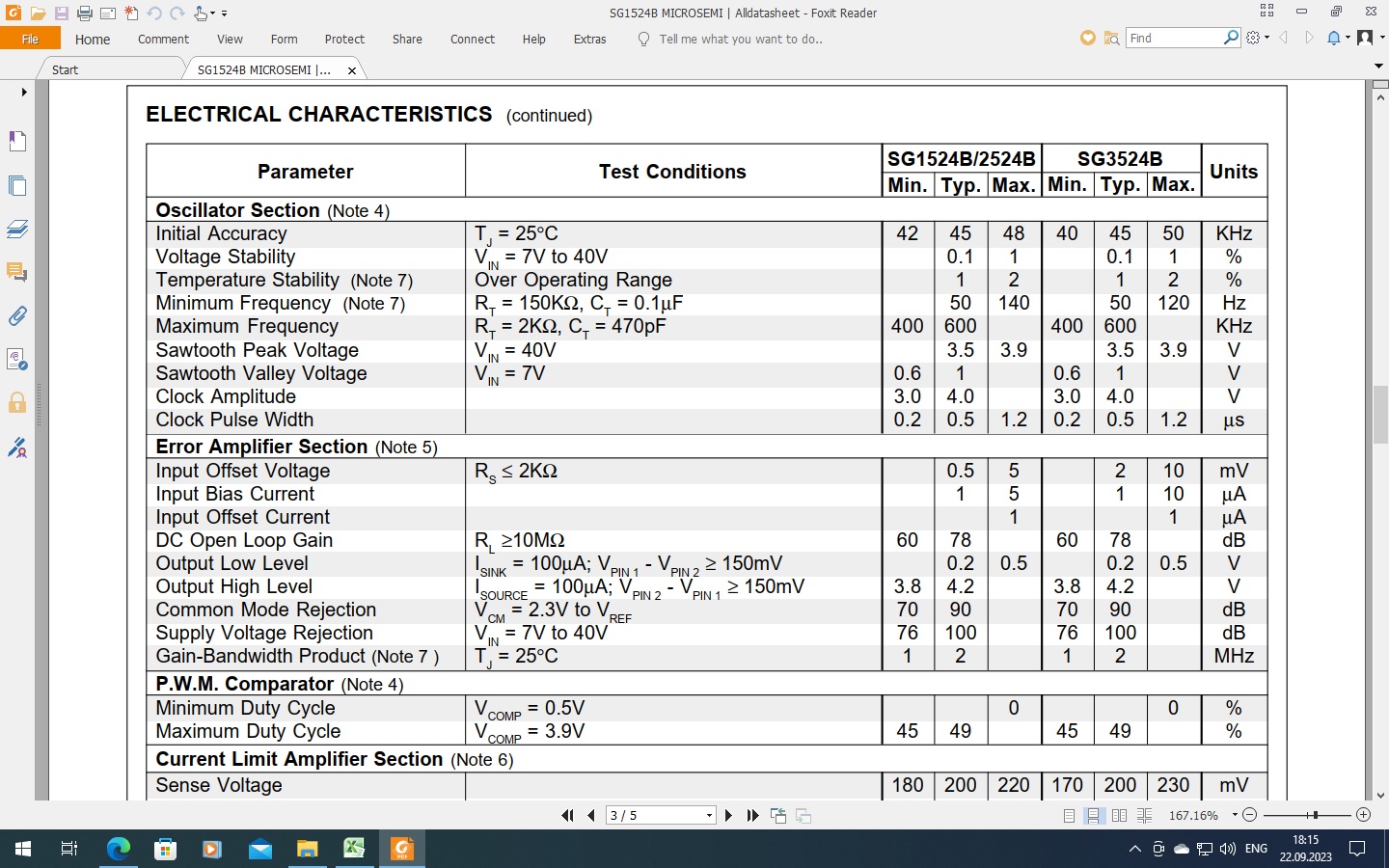The height and width of the screenshot is (868, 1389).
Task: Switch to the View ribbon tab
Action: [230, 40]
